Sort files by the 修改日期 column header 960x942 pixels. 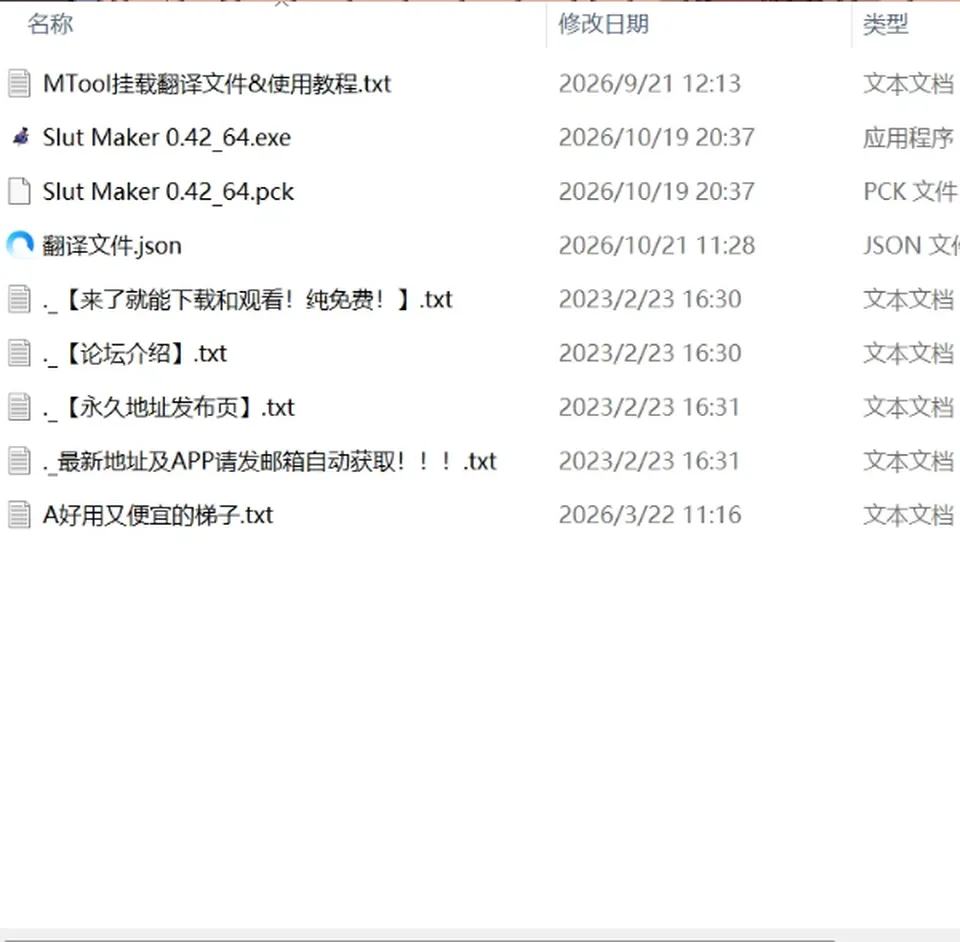pos(603,24)
